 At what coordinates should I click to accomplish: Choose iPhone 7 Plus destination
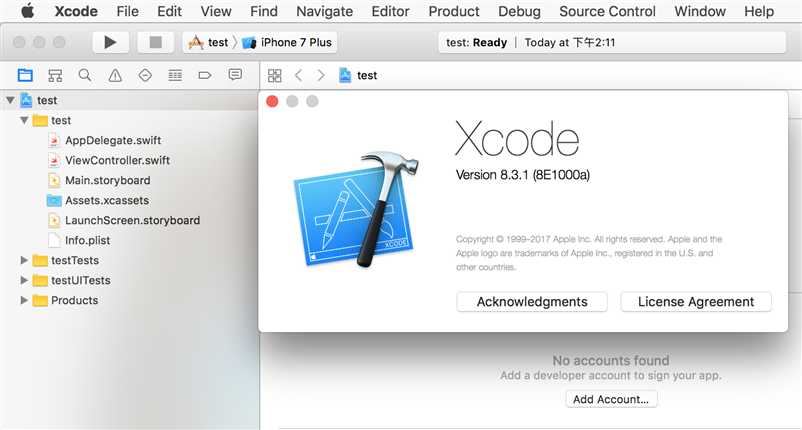click(x=287, y=42)
